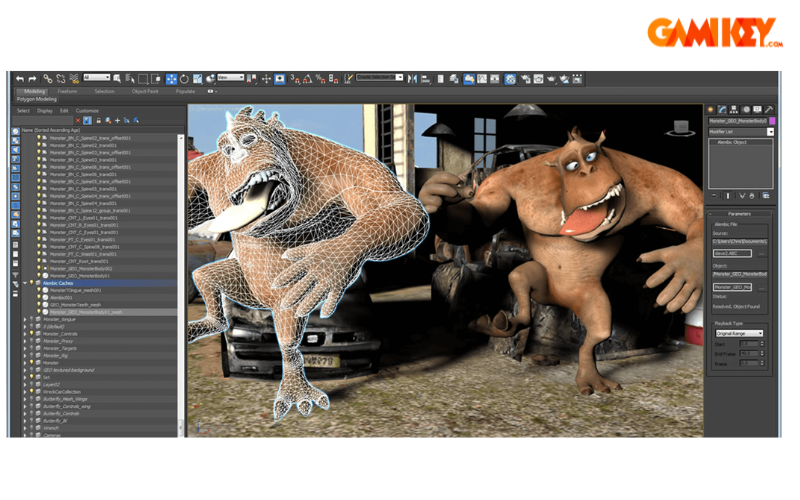
Task: Click the Select and Place tool
Action: click(x=210, y=79)
